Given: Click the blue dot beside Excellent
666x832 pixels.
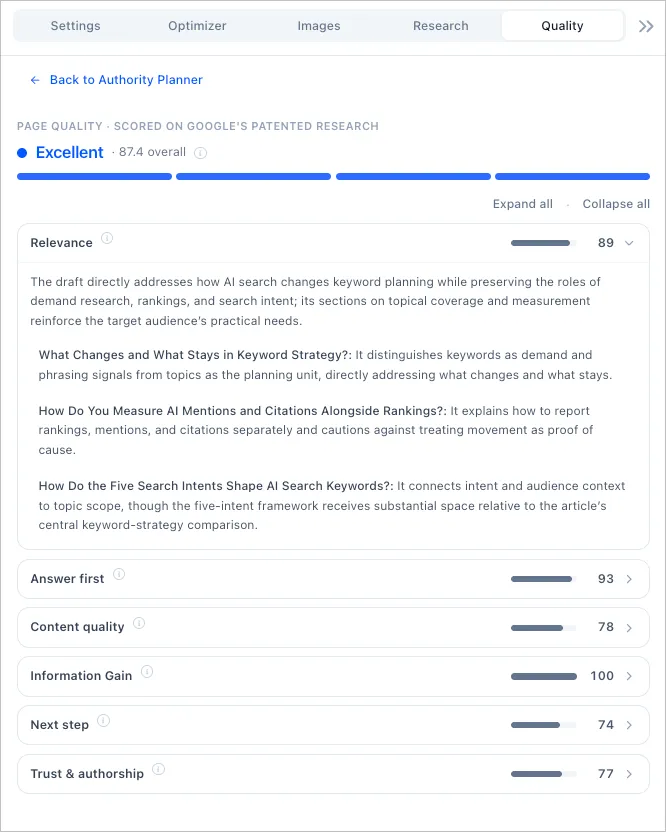Looking at the screenshot, I should coord(22,153).
